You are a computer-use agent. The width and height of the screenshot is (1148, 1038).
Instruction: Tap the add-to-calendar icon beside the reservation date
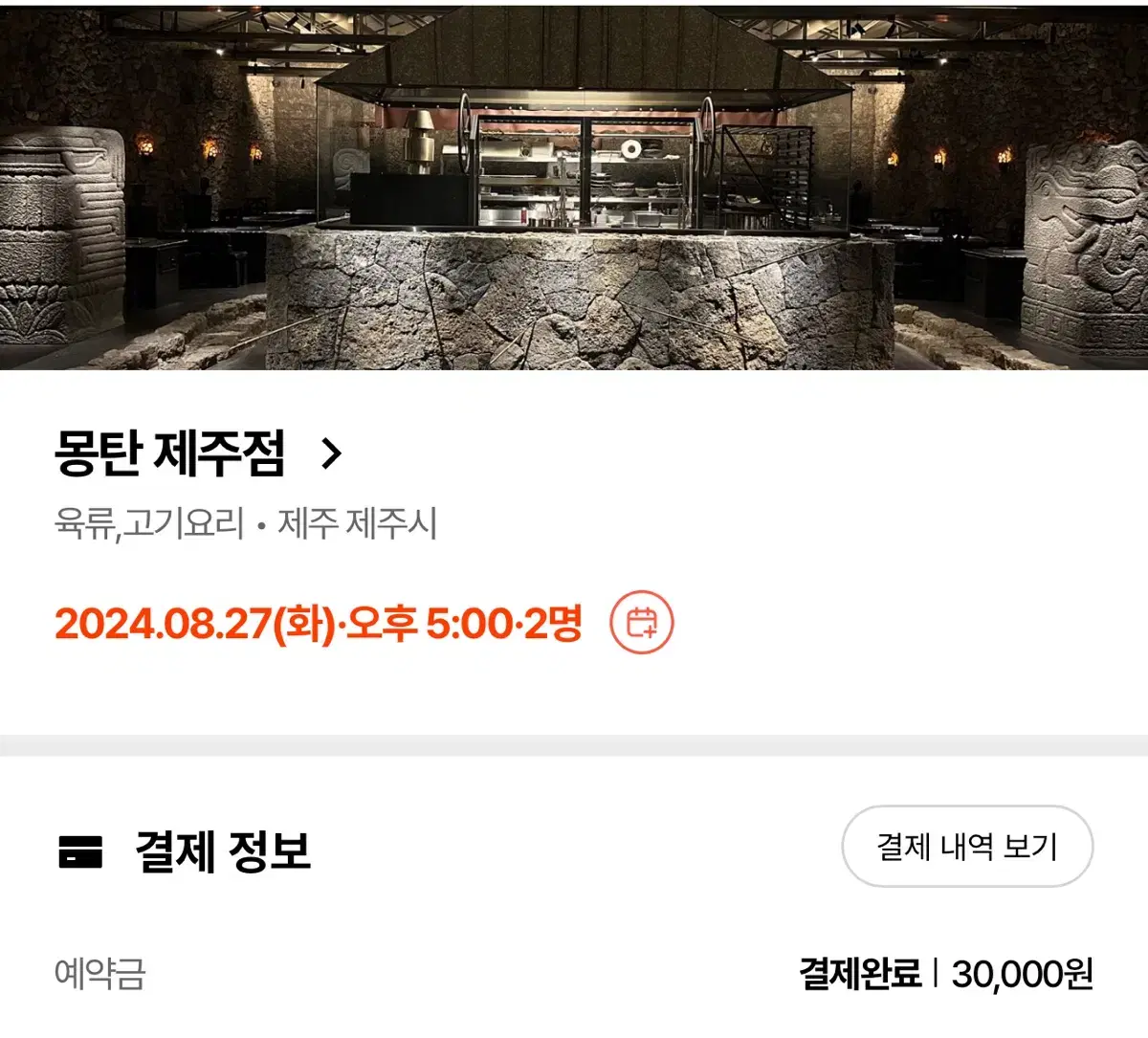[x=642, y=623]
